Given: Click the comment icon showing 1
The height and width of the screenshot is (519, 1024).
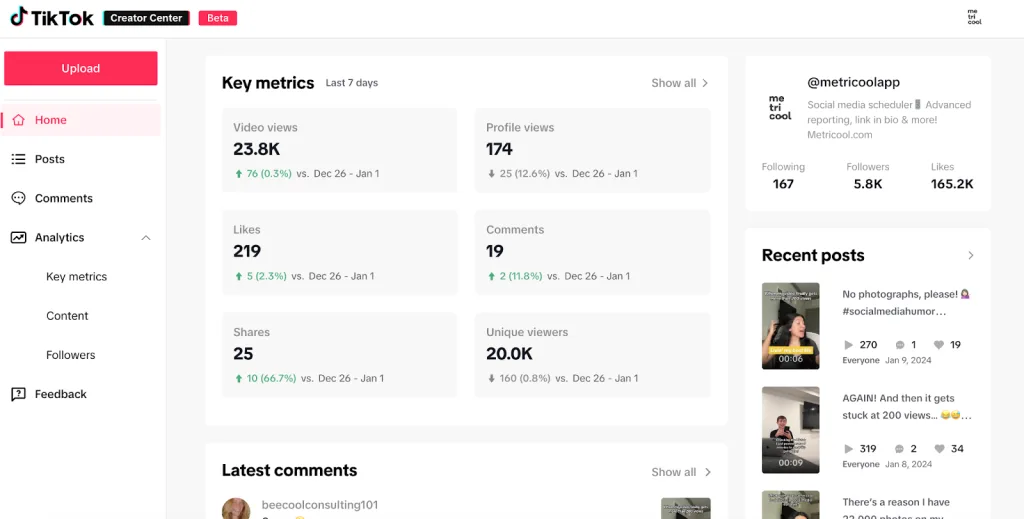Looking at the screenshot, I should tap(899, 345).
